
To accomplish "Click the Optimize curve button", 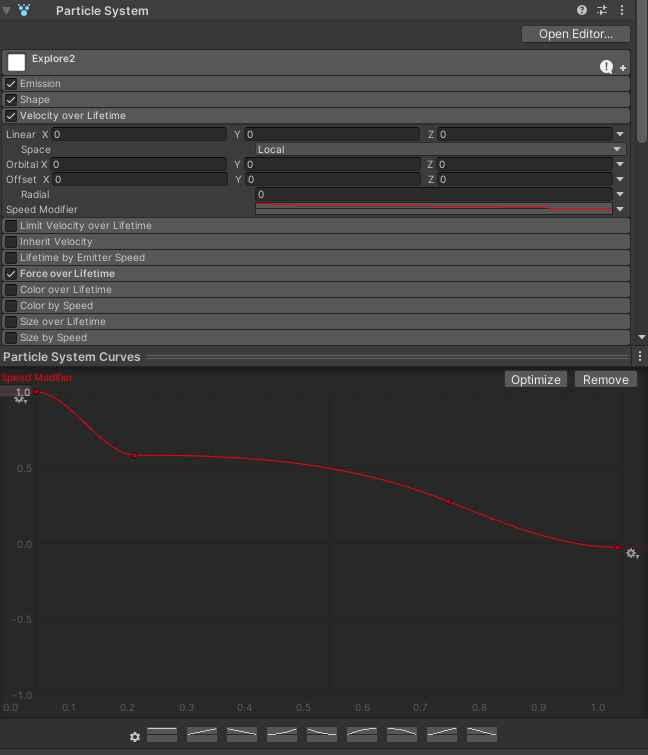I will (536, 379).
